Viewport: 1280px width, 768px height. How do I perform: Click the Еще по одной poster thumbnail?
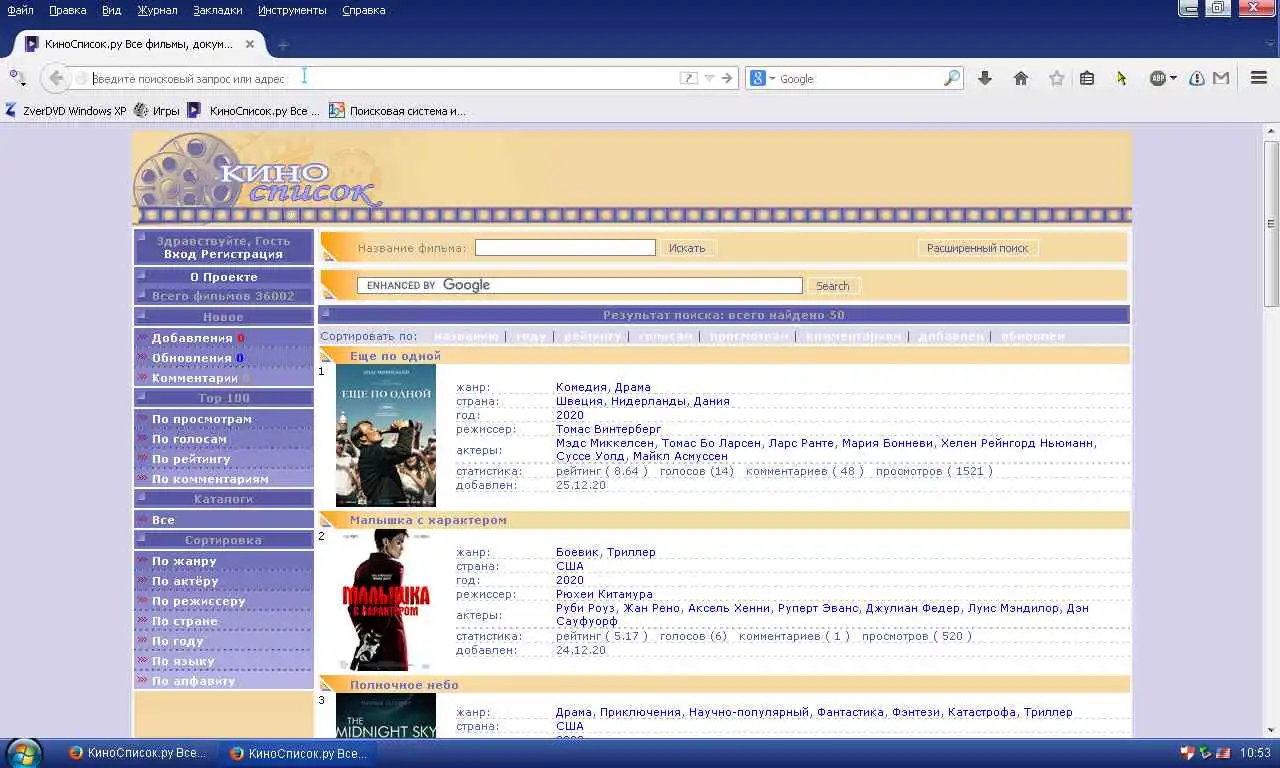(386, 435)
